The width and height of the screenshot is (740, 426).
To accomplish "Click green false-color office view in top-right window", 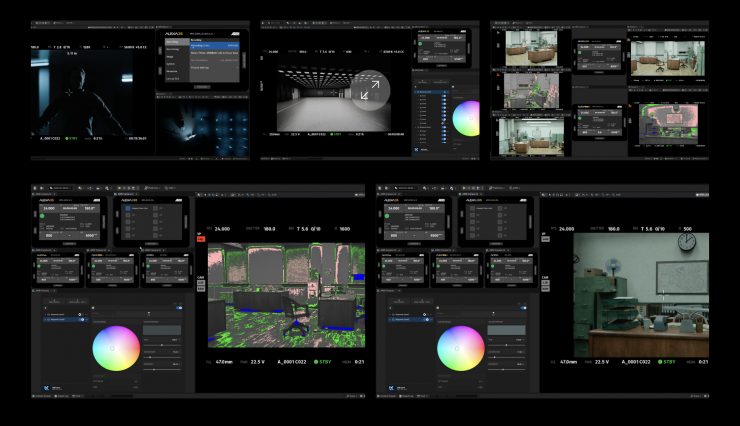I will coord(531,92).
